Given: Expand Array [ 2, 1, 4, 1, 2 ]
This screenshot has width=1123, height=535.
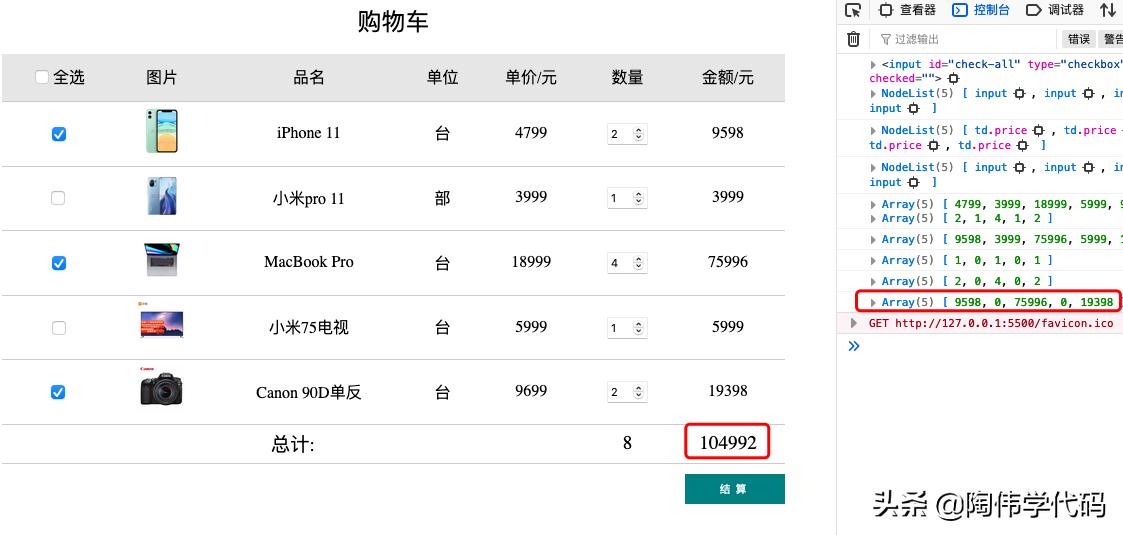Looking at the screenshot, I should 874,218.
